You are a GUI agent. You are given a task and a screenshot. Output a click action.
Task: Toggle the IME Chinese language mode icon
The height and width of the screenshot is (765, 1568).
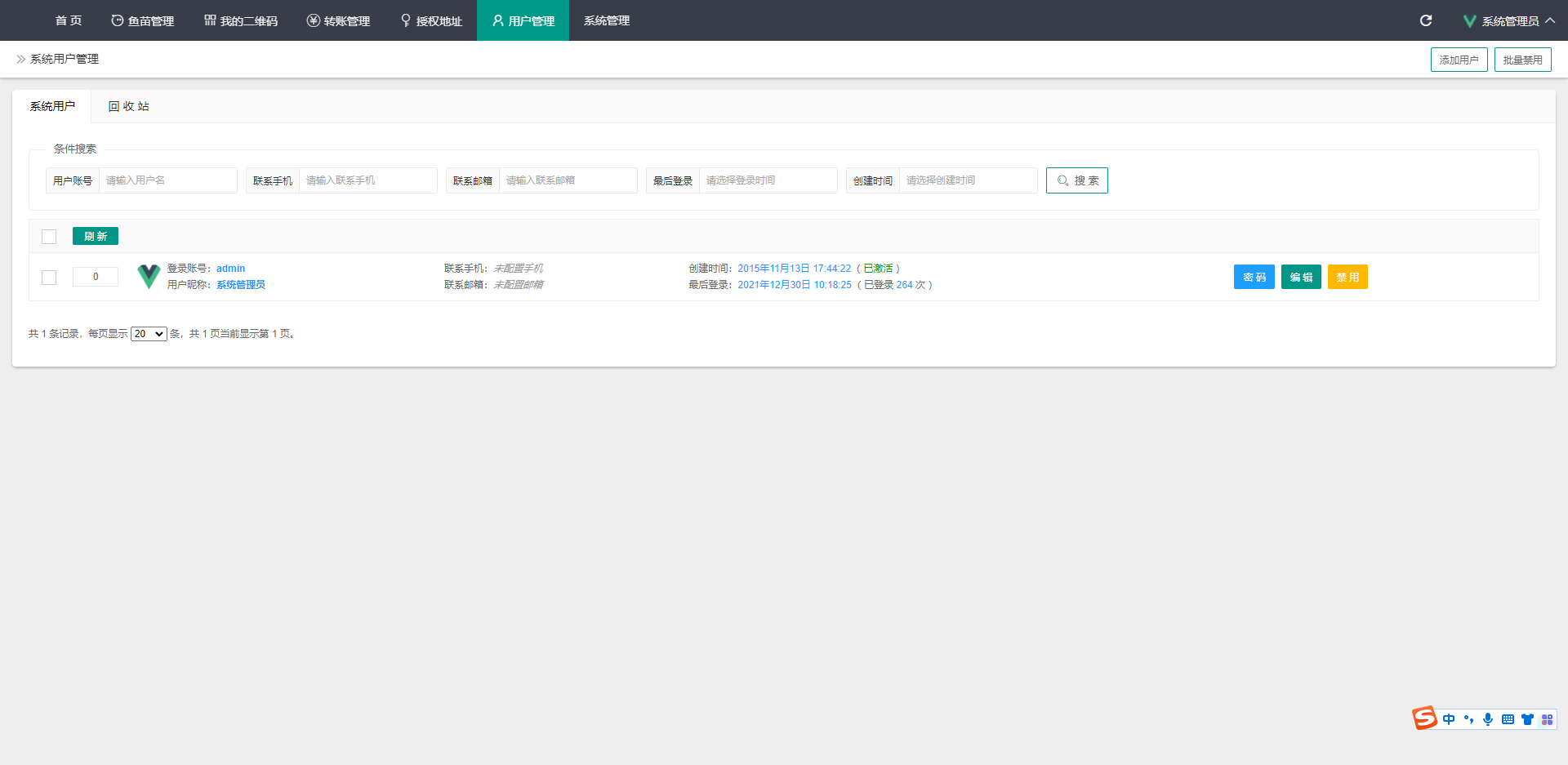1449,719
